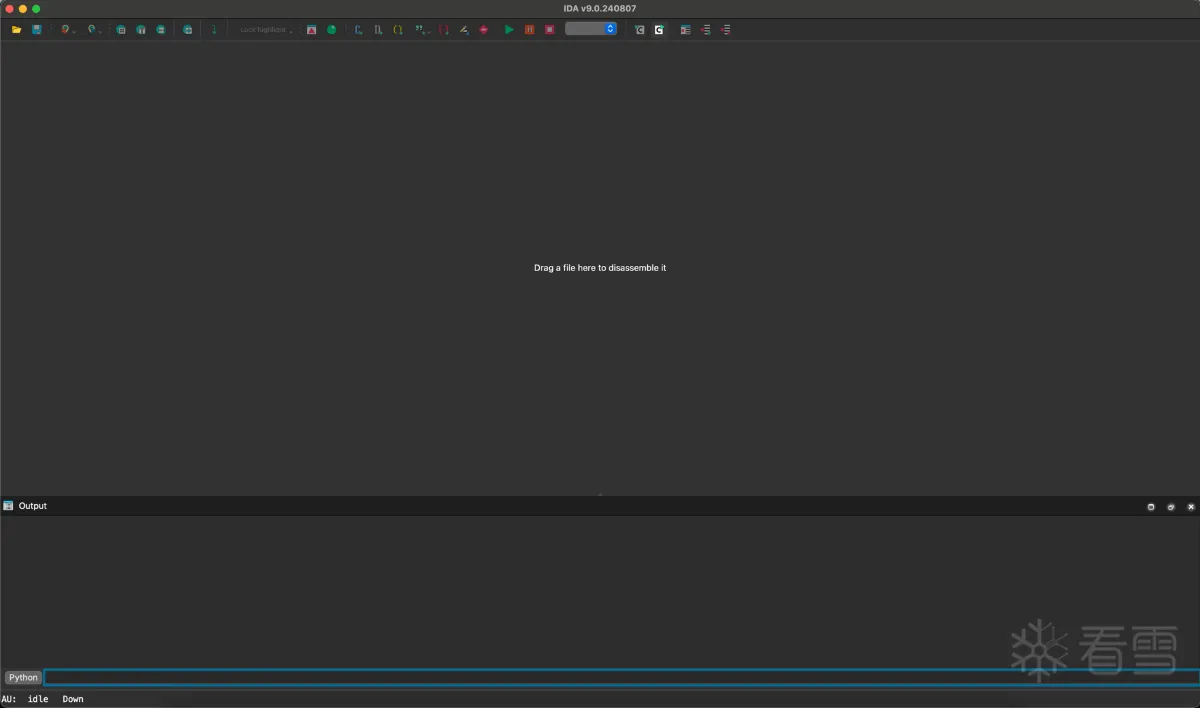Viewport: 1200px width, 708px height.
Task: Click the green quotation marks string icon
Action: click(x=421, y=30)
